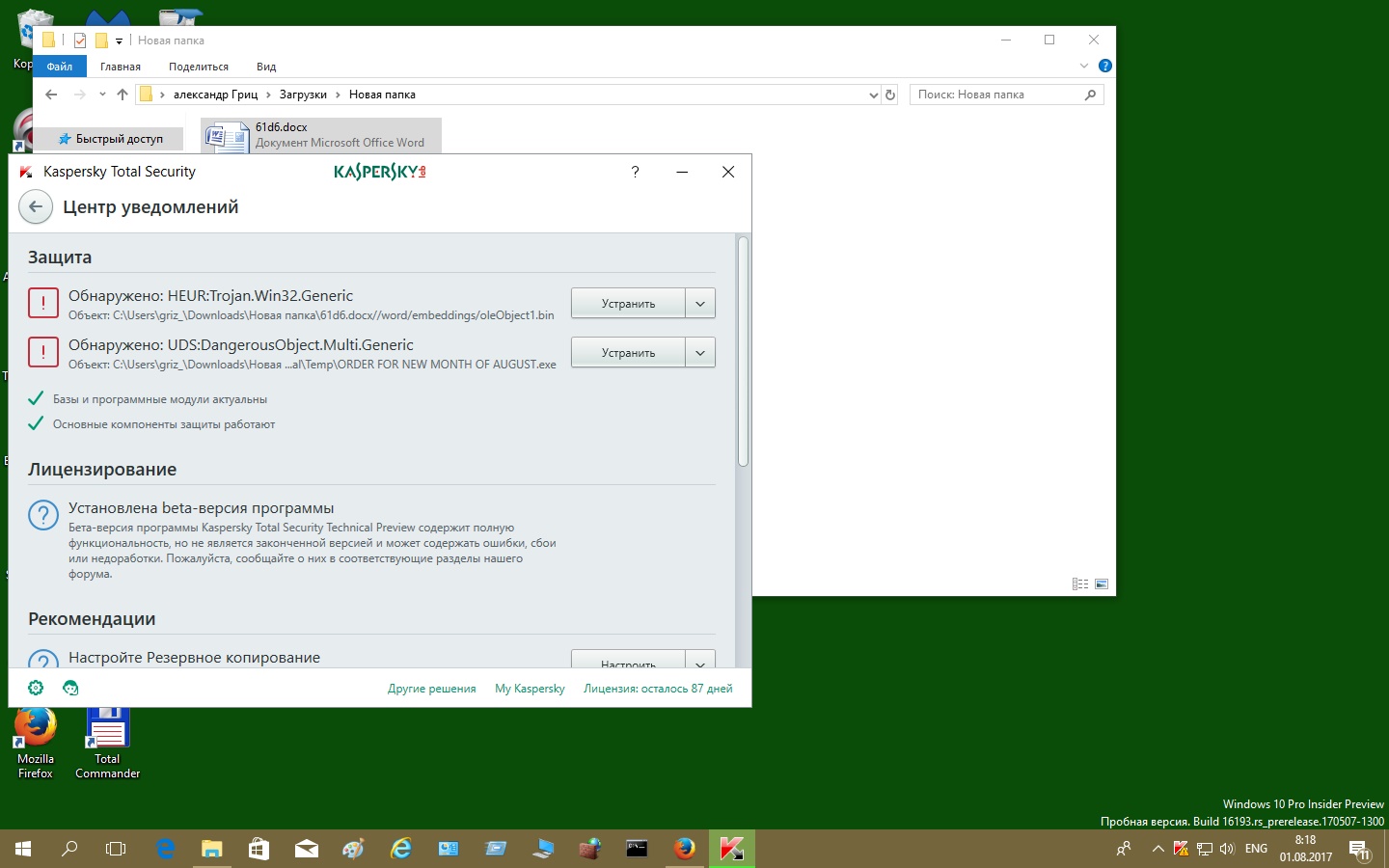Viewport: 1389px width, 868px height.
Task: Launch Internet Explorer from the taskbar
Action: tap(401, 849)
